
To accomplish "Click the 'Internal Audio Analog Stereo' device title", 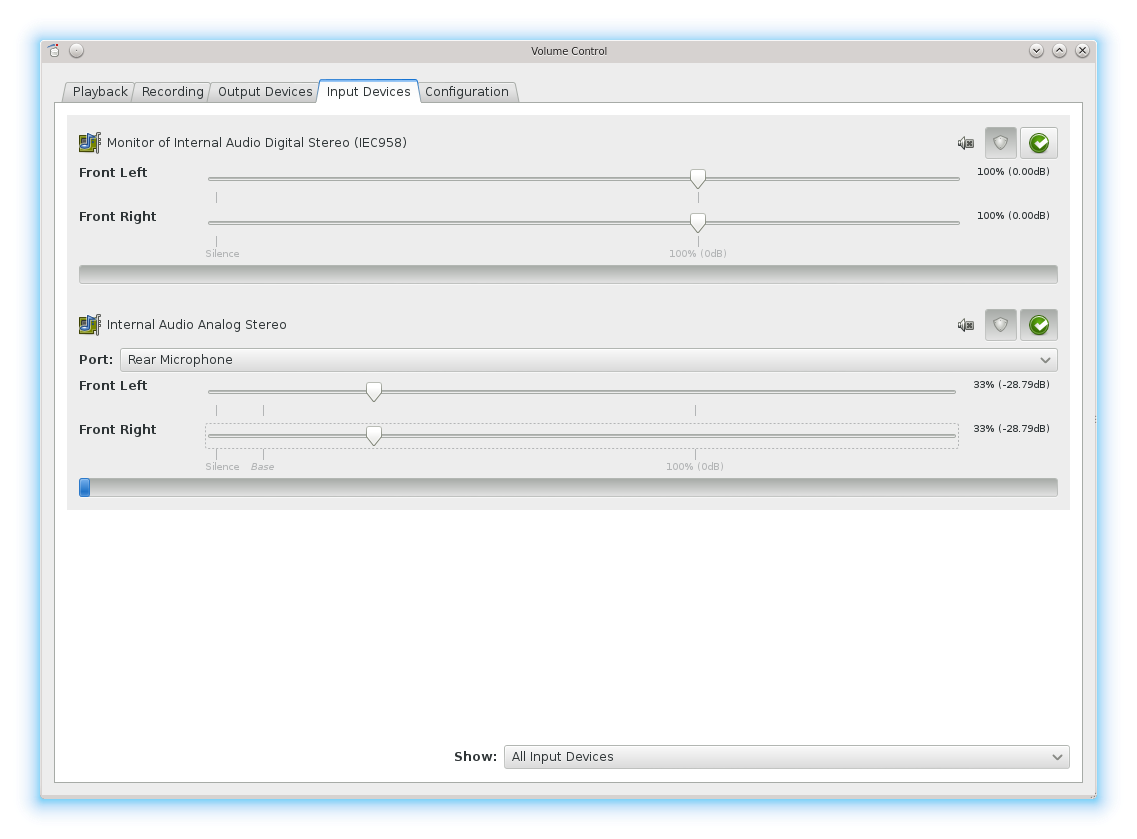I will 197,324.
